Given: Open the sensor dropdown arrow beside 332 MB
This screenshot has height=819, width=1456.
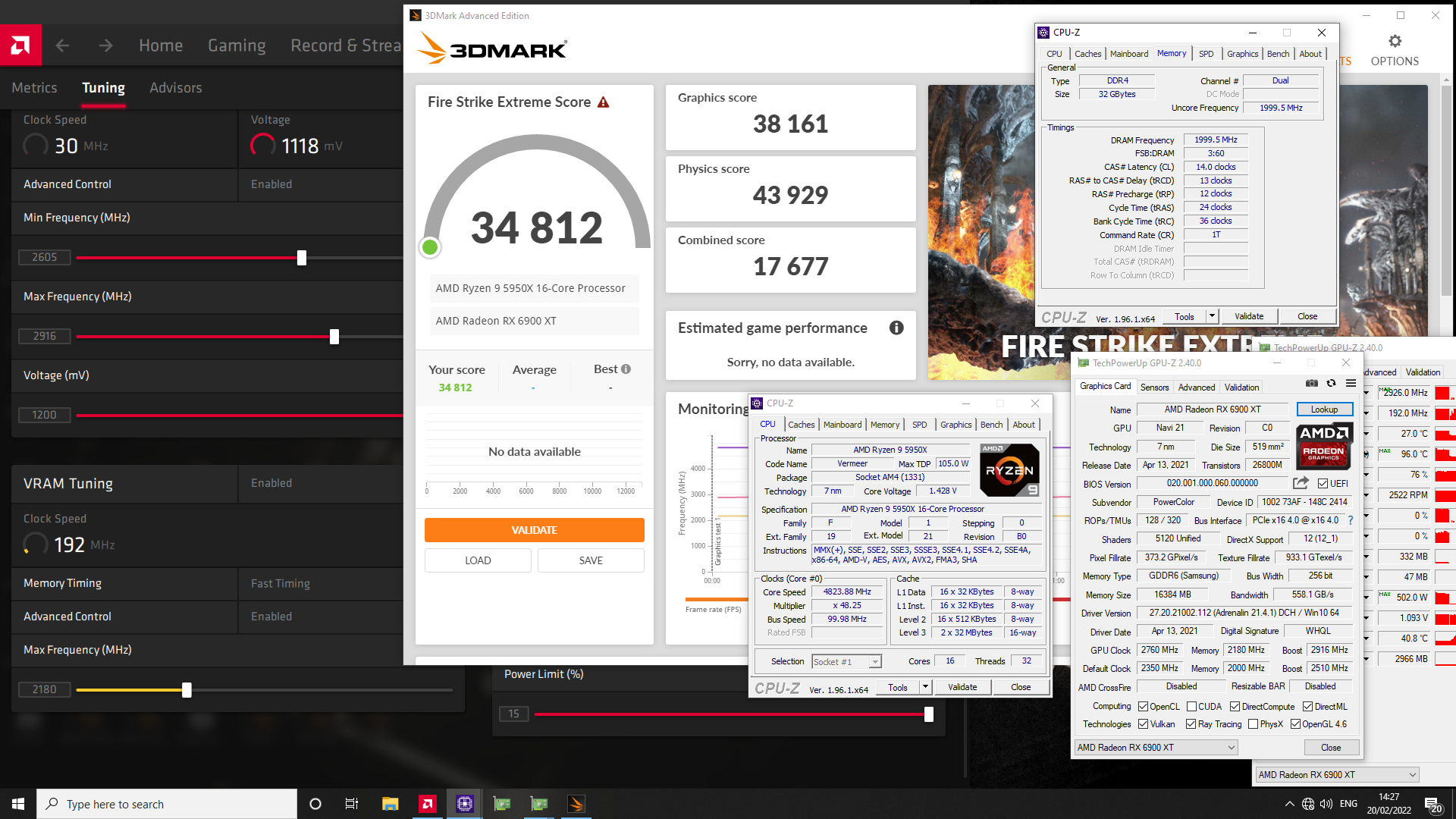Looking at the screenshot, I should (x=1367, y=557).
